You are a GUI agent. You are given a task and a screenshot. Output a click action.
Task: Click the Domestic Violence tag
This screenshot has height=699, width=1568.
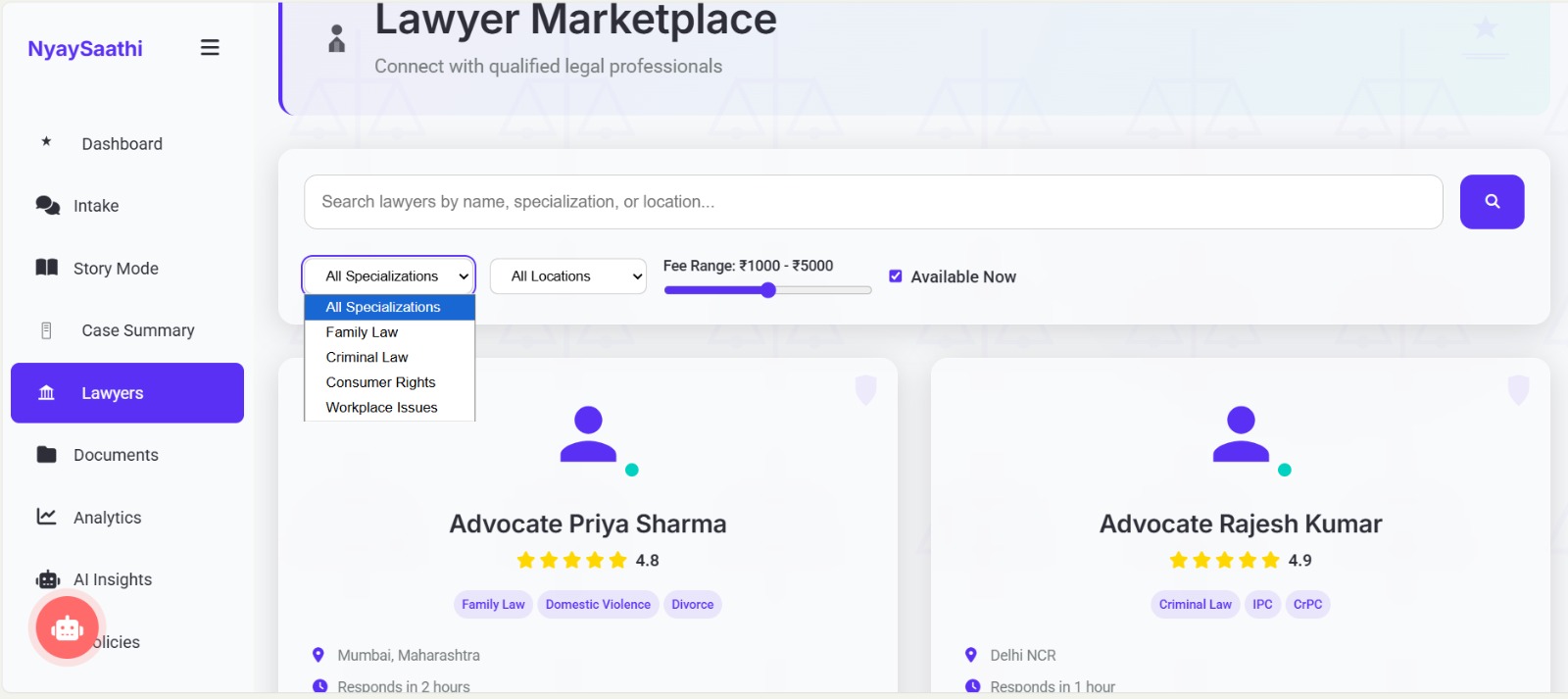point(598,605)
